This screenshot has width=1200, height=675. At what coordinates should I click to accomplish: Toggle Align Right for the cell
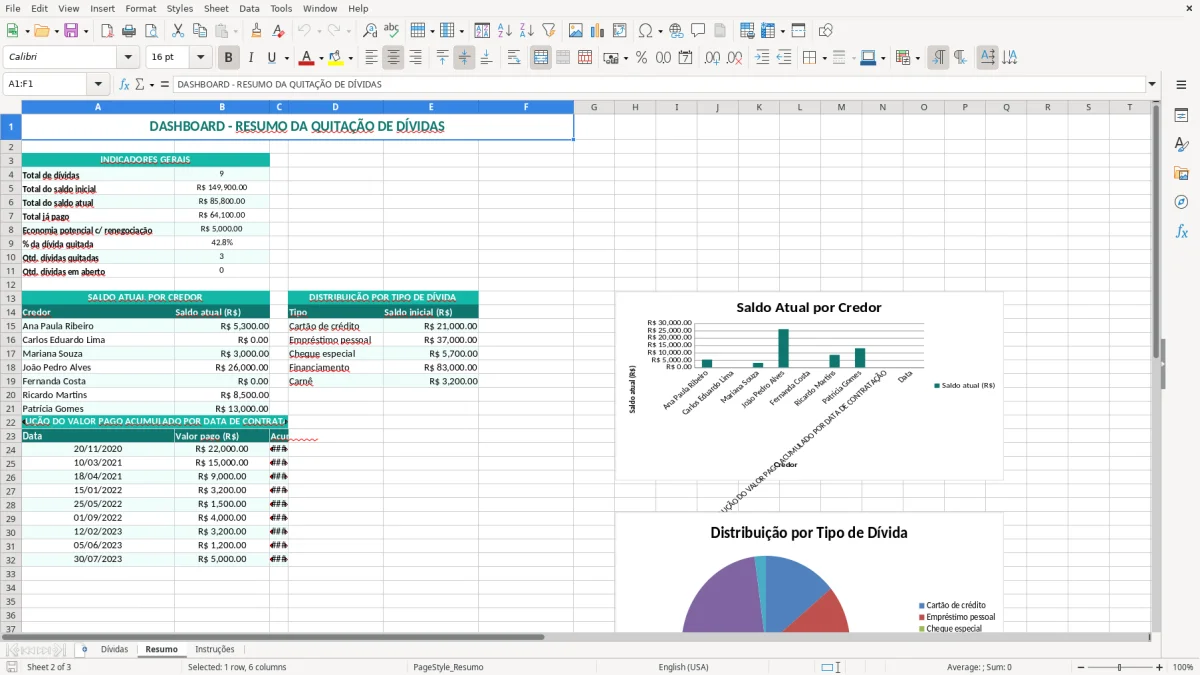tap(415, 58)
